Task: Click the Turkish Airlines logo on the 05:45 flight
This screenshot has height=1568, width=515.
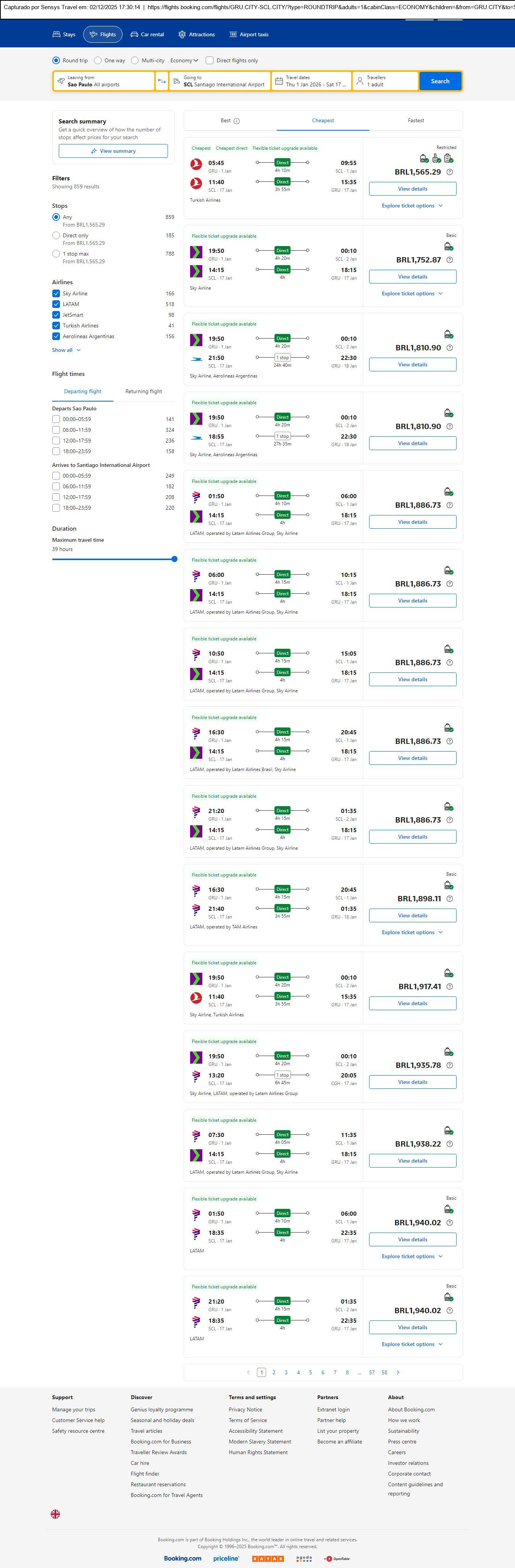Action: coord(196,163)
